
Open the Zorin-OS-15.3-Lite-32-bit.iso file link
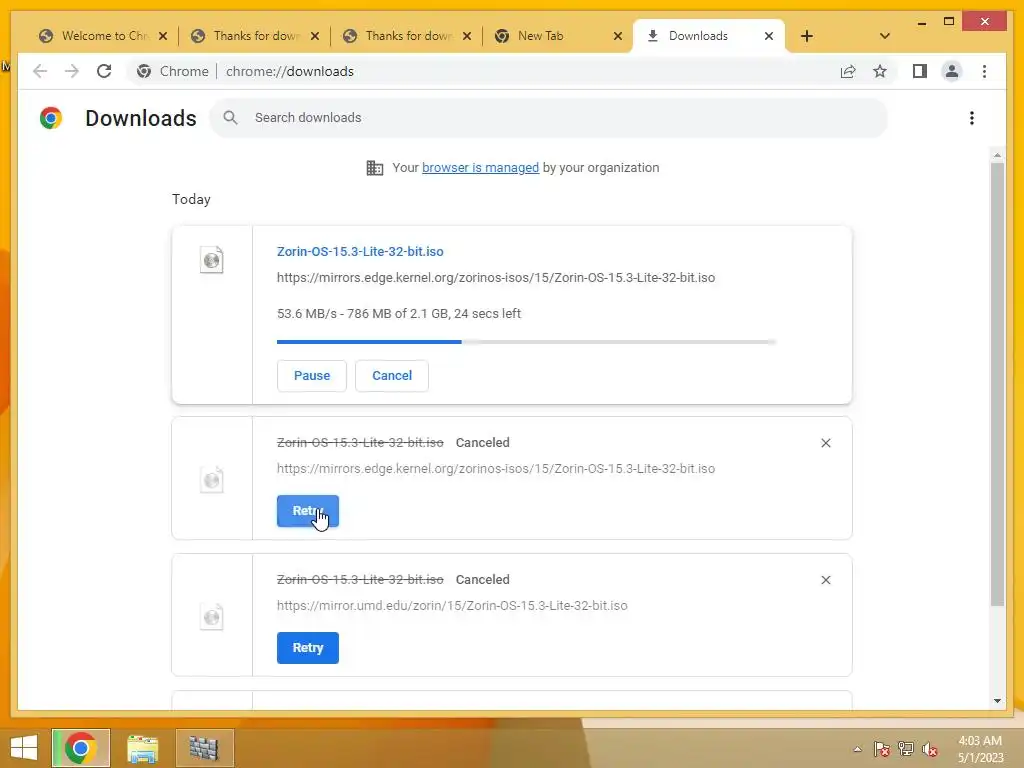[360, 251]
